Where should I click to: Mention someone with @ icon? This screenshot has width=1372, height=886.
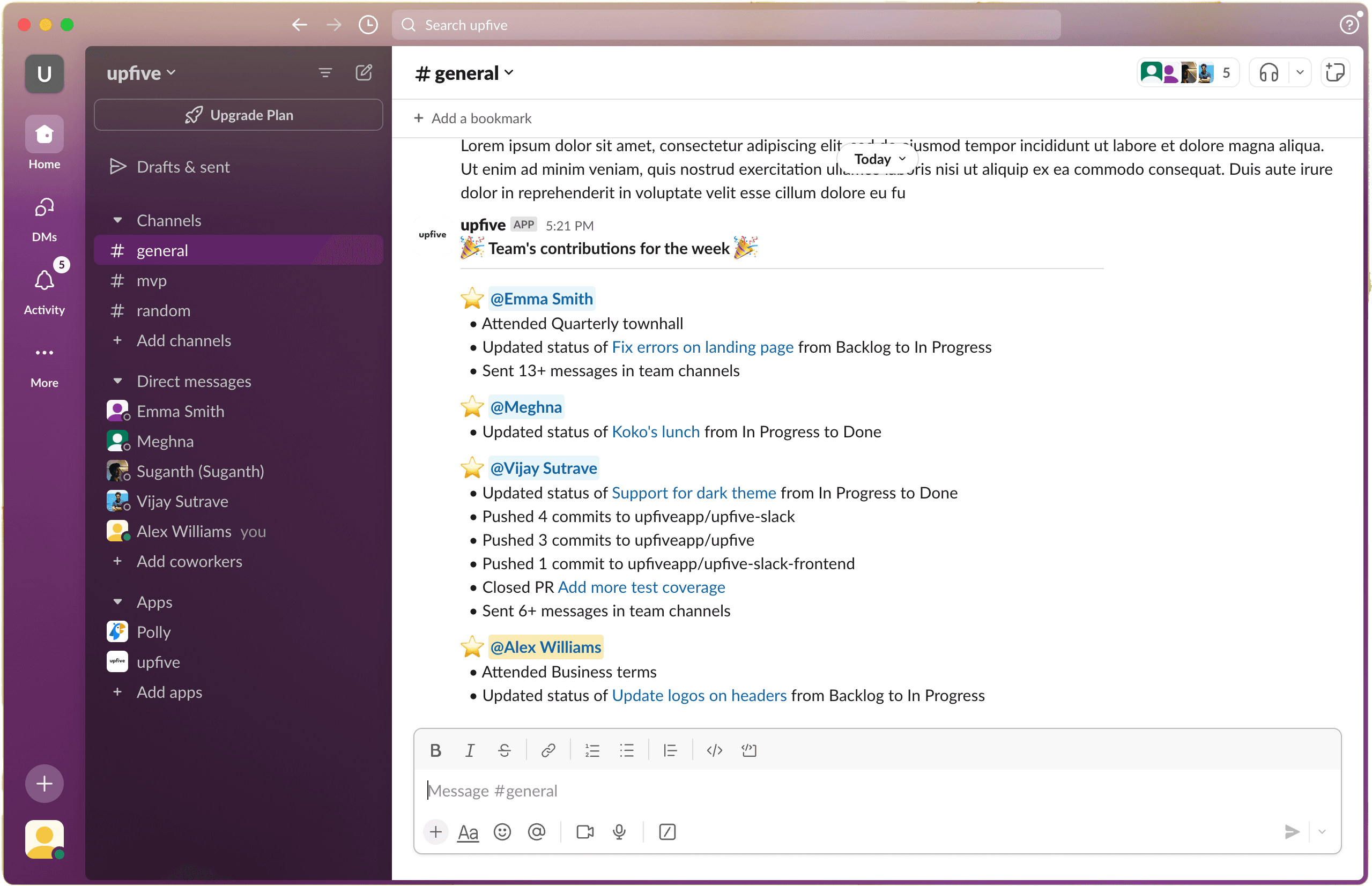click(x=536, y=832)
